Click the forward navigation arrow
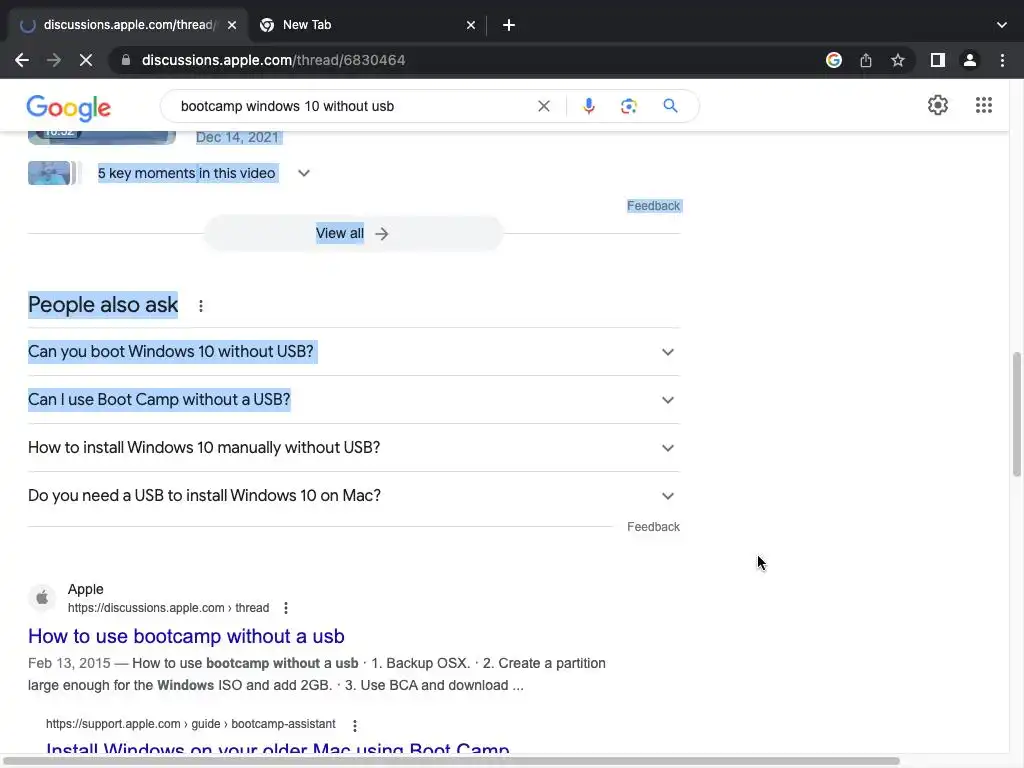 [x=54, y=60]
